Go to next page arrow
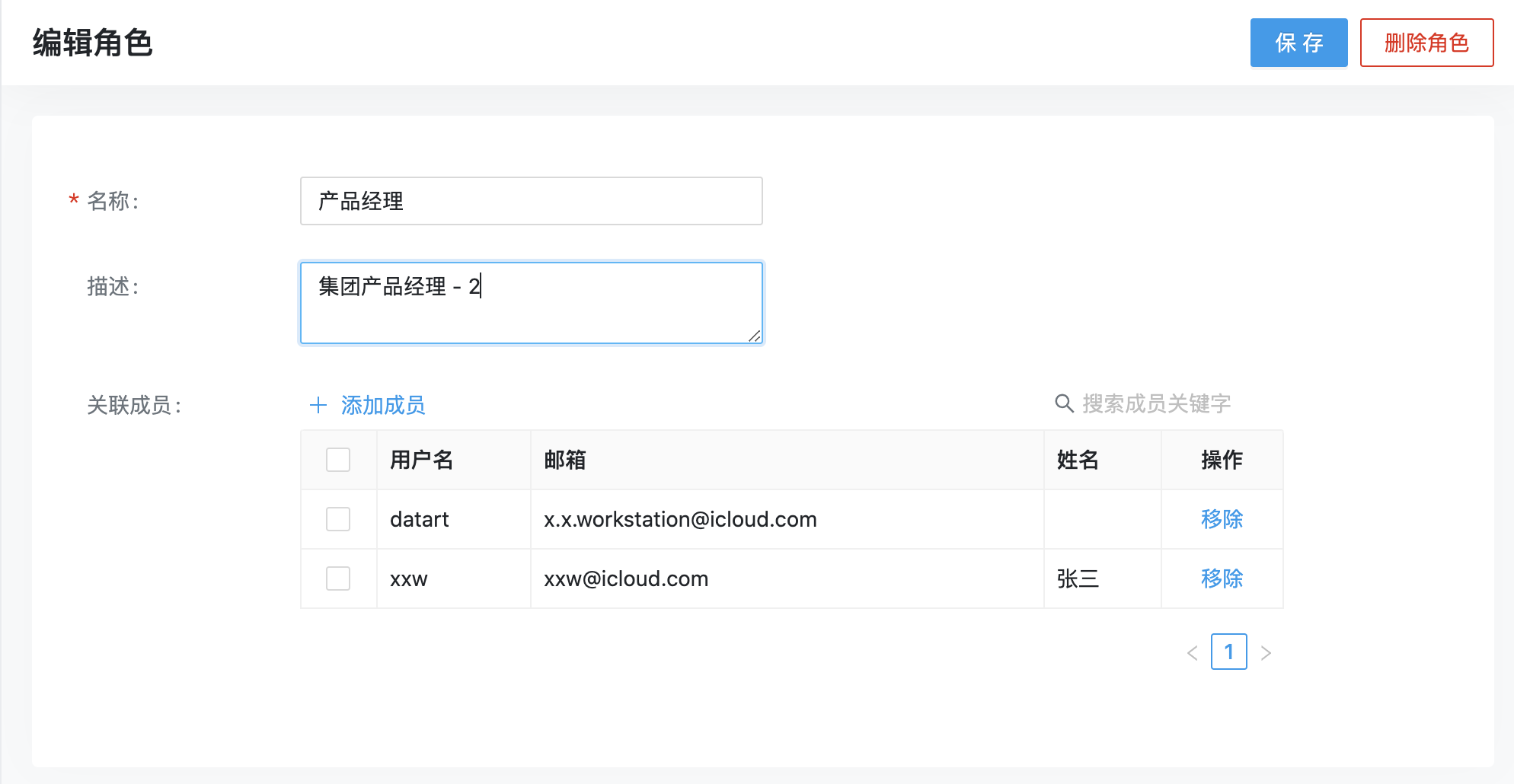Viewport: 1514px width, 784px height. (1266, 653)
